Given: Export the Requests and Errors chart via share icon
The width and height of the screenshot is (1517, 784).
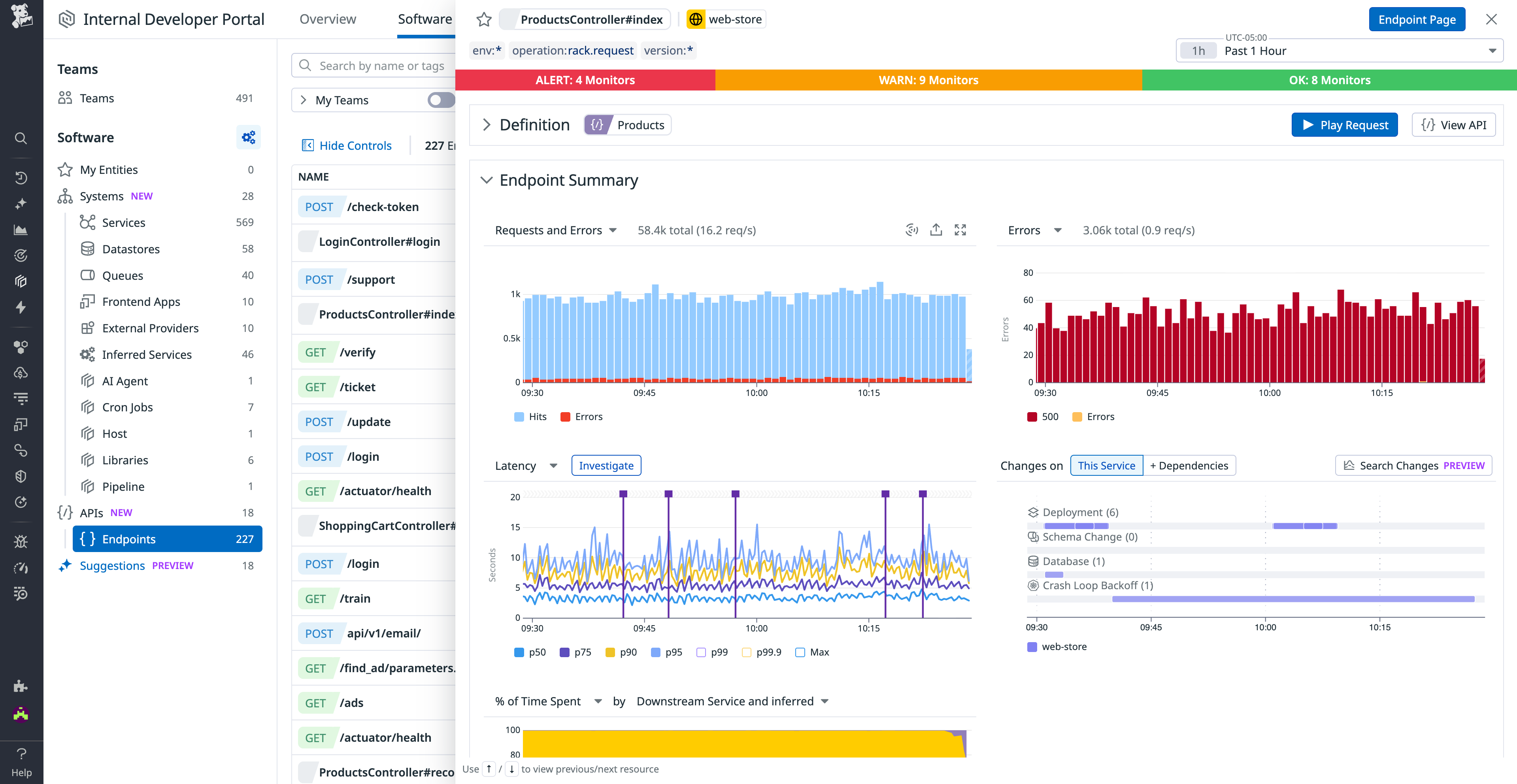Looking at the screenshot, I should (x=936, y=230).
